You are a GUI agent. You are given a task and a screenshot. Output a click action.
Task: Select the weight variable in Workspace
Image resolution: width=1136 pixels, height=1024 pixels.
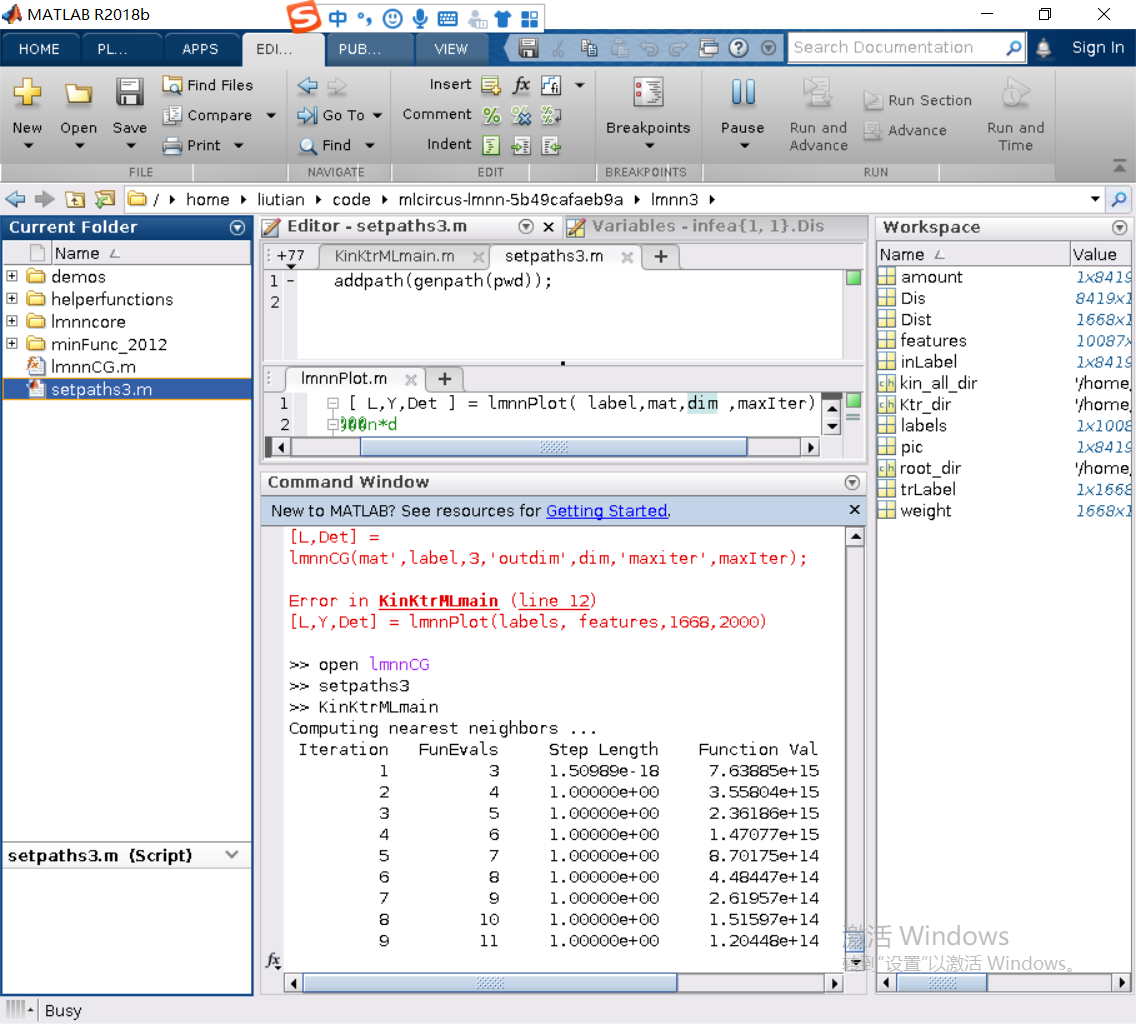pyautogui.click(x=1004, y=510)
